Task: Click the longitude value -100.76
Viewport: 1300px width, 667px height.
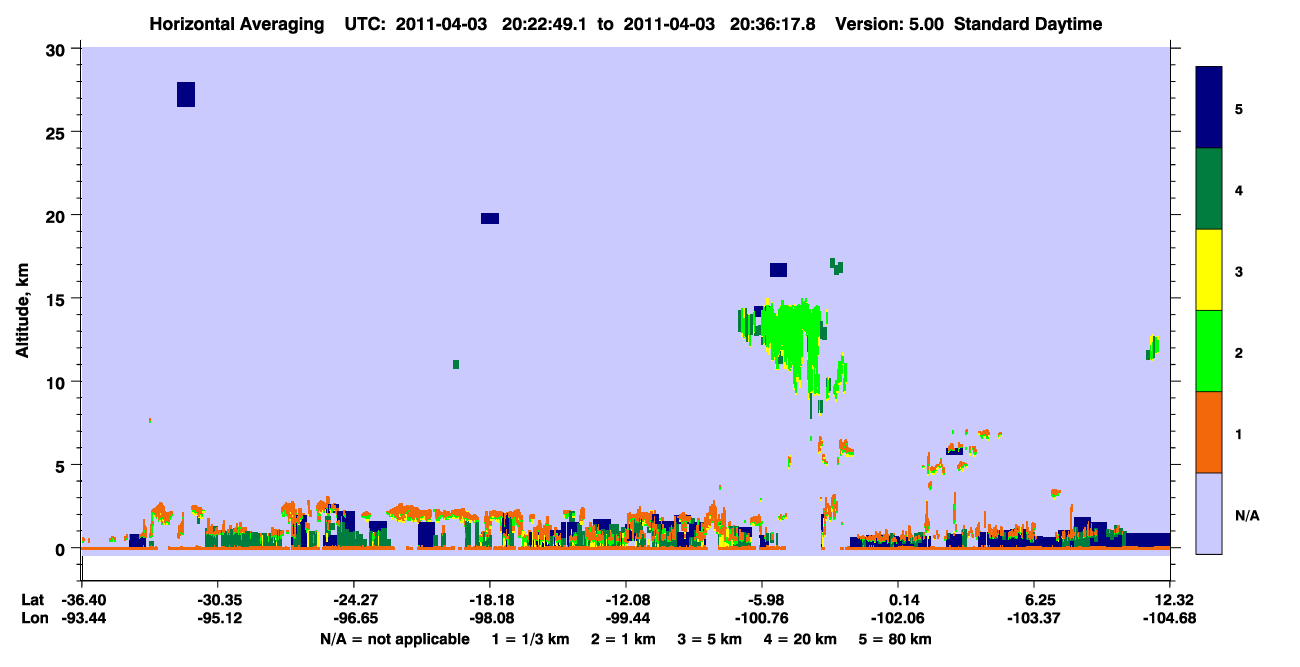Action: point(762,618)
